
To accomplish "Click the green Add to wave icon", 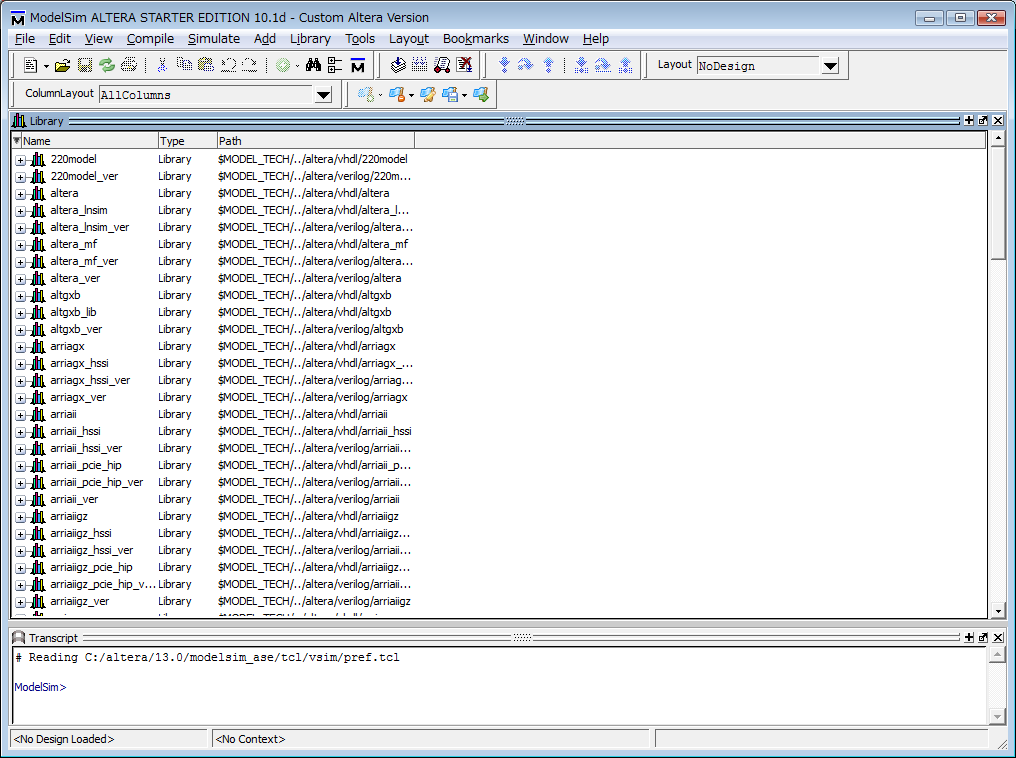I will 283,65.
